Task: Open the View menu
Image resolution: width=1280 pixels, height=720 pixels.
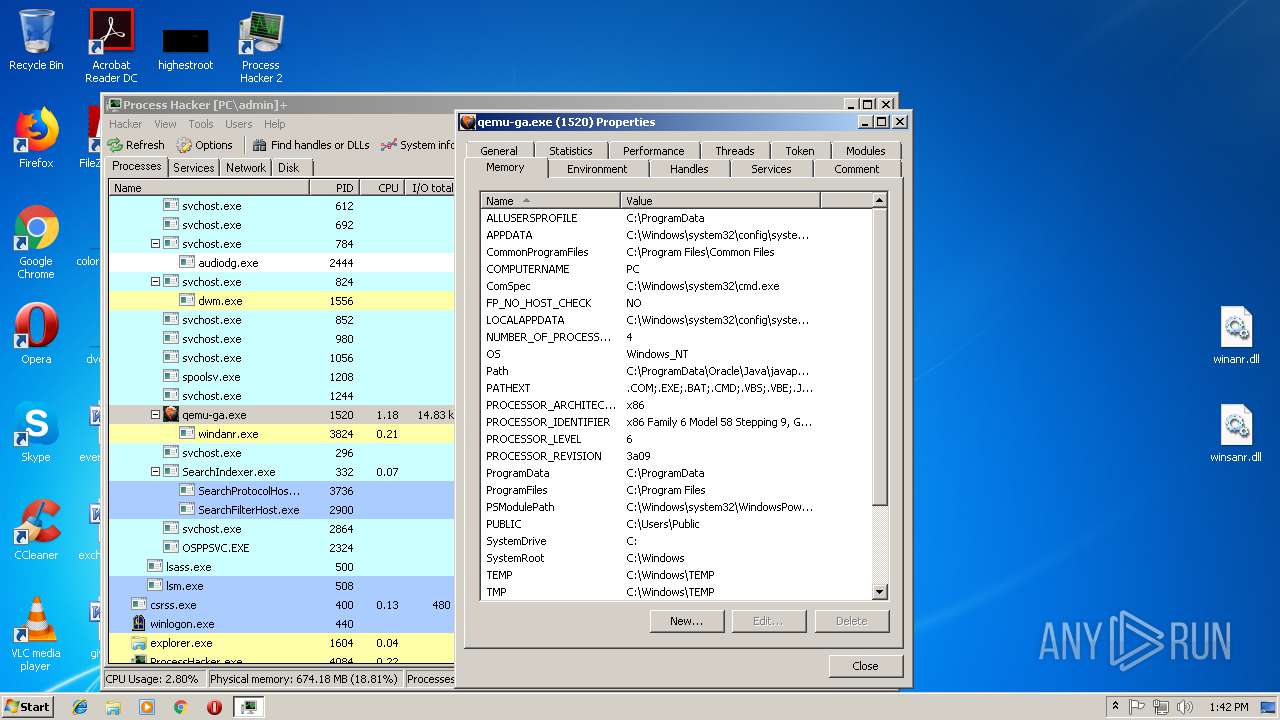Action: 165,124
